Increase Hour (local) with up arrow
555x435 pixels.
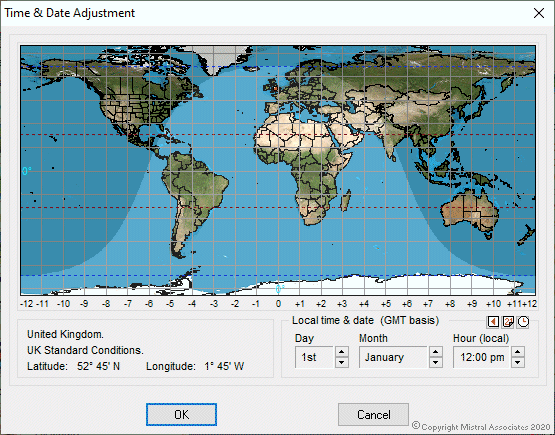pyautogui.click(x=518, y=352)
